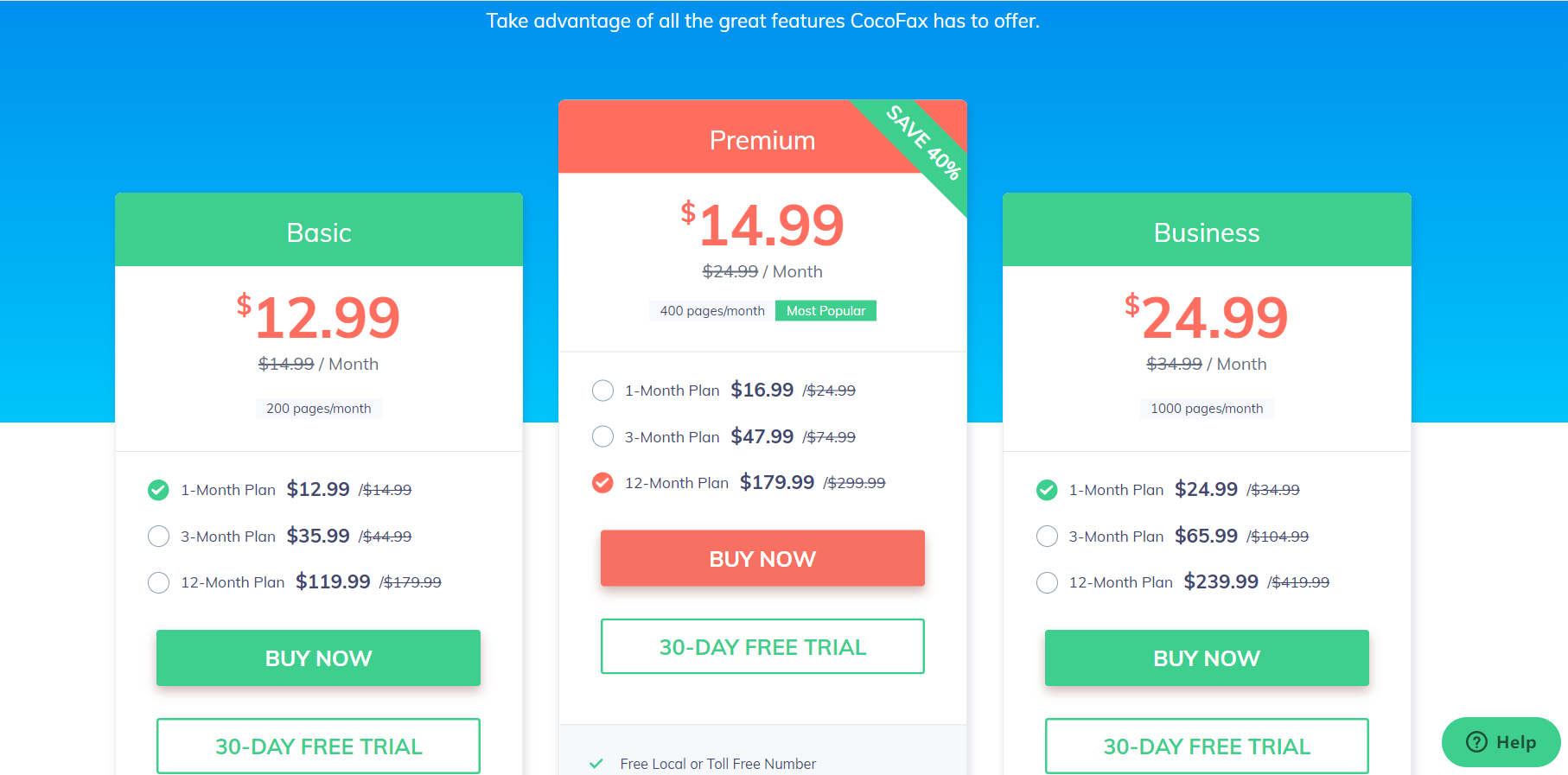Start Business 30-Day Free Trial

pyautogui.click(x=1207, y=746)
